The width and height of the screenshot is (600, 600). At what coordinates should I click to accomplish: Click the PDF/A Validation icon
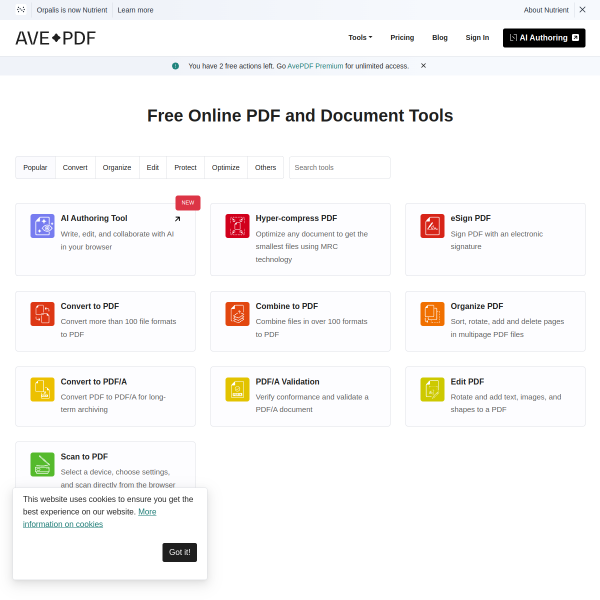[x=237, y=389]
